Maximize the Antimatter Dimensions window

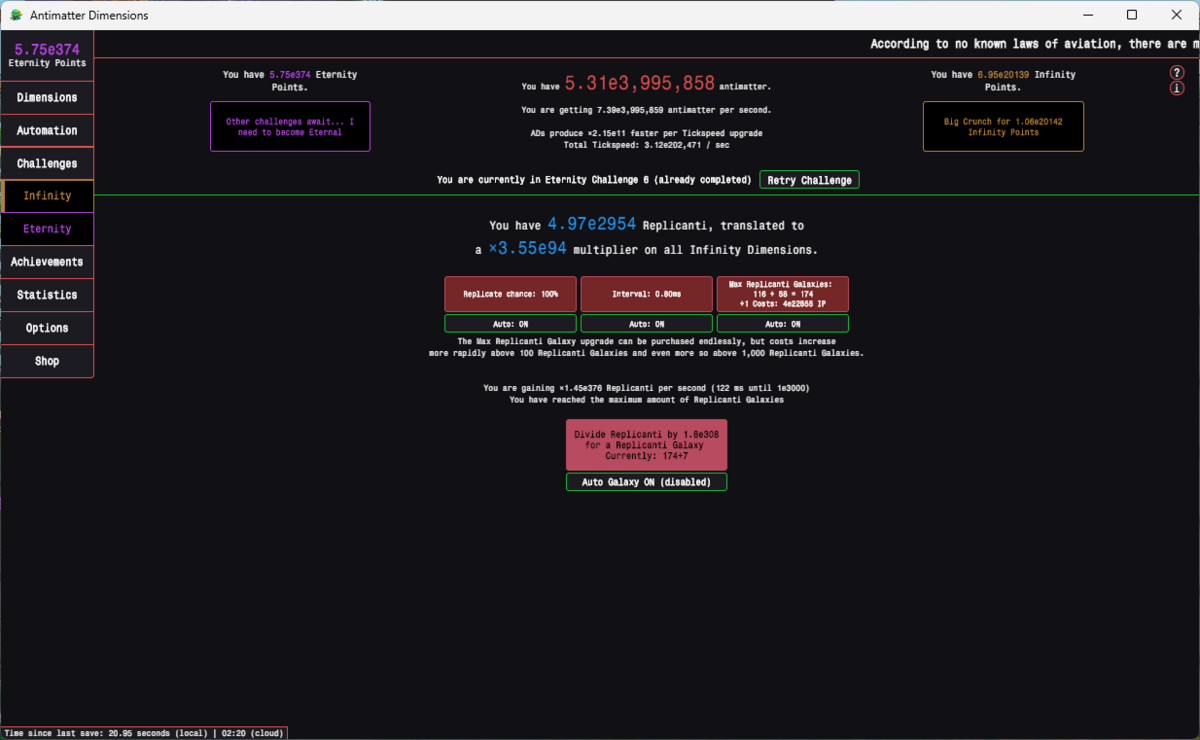(1131, 15)
